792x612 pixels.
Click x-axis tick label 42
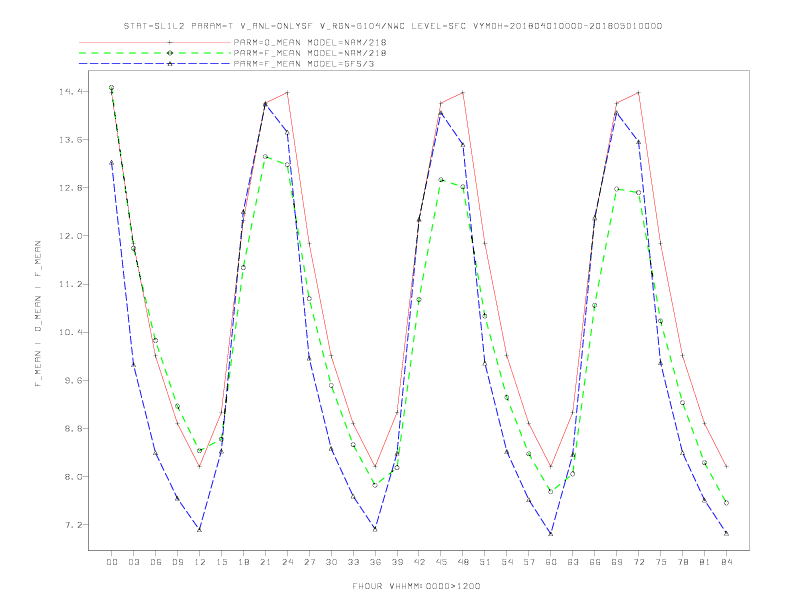(419, 562)
